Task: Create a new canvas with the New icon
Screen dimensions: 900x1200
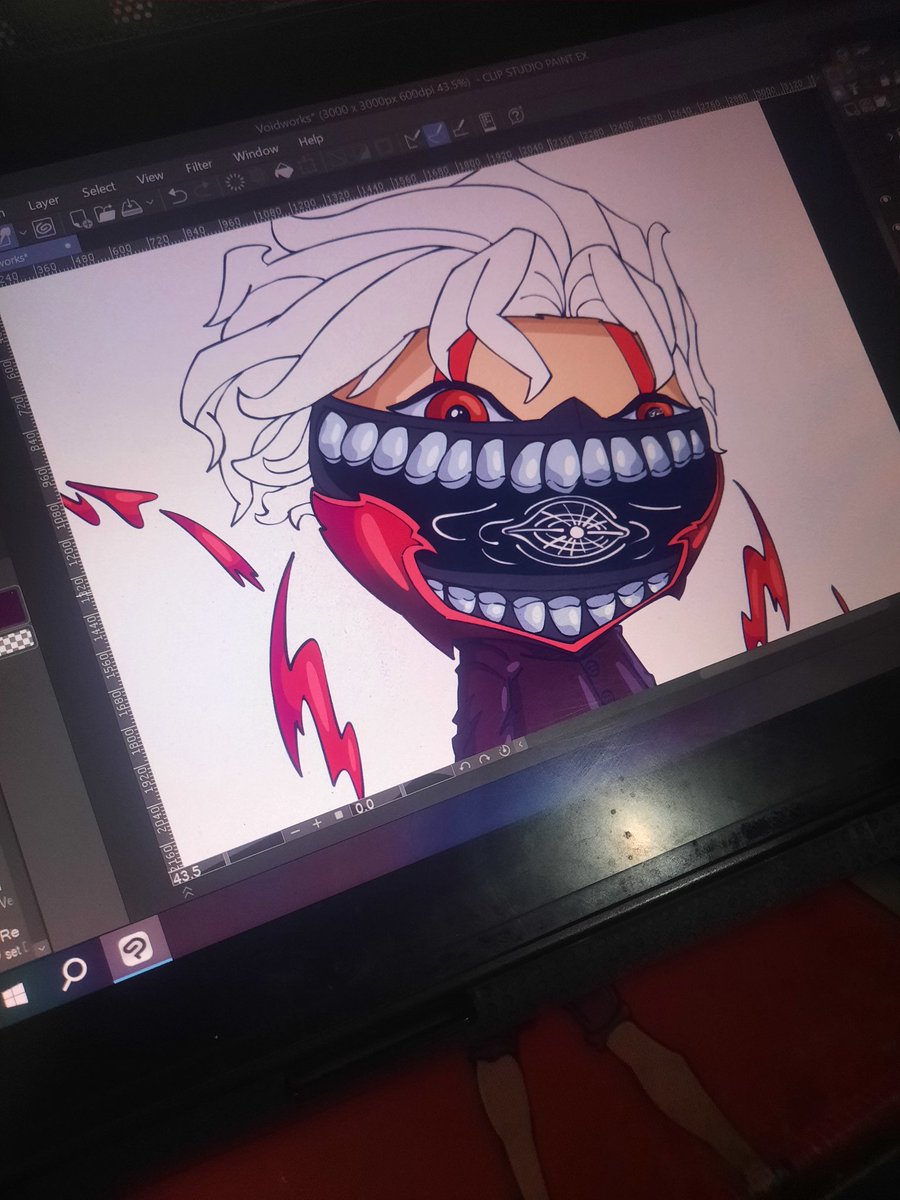Action: [x=79, y=219]
